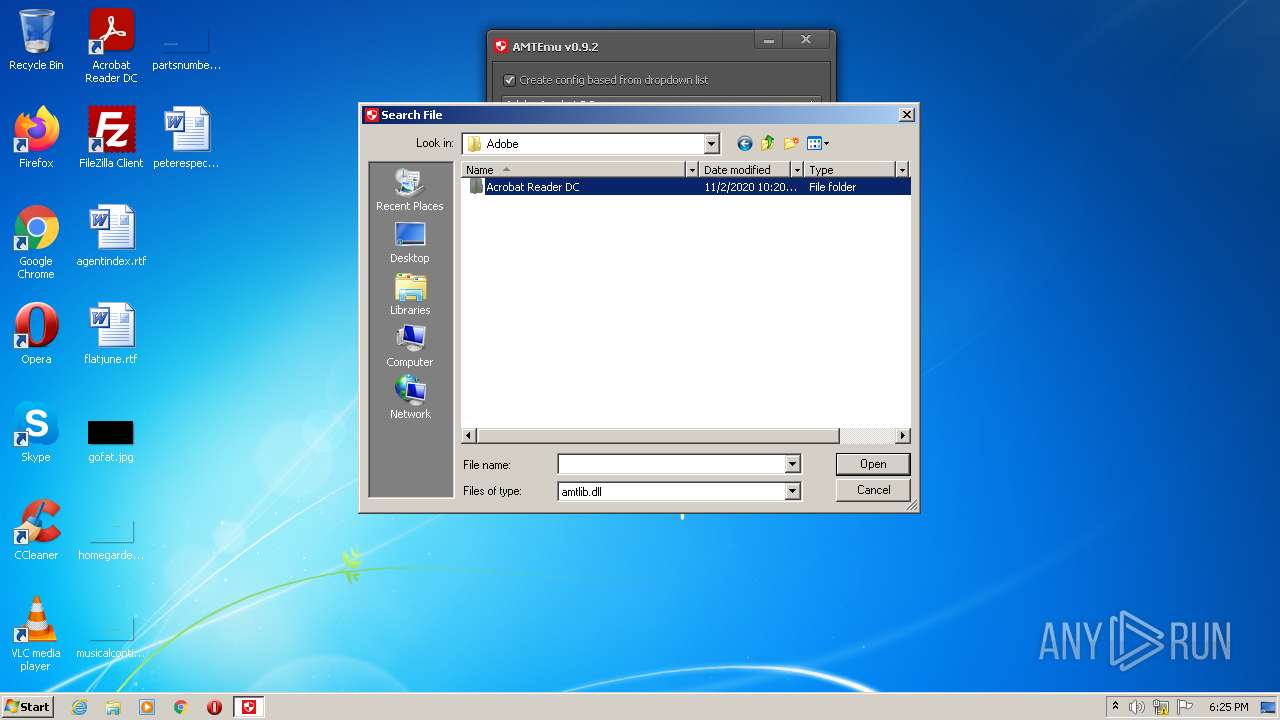Open gofat.jpg desktop file
Viewport: 1280px width, 720px height.
coord(111,440)
